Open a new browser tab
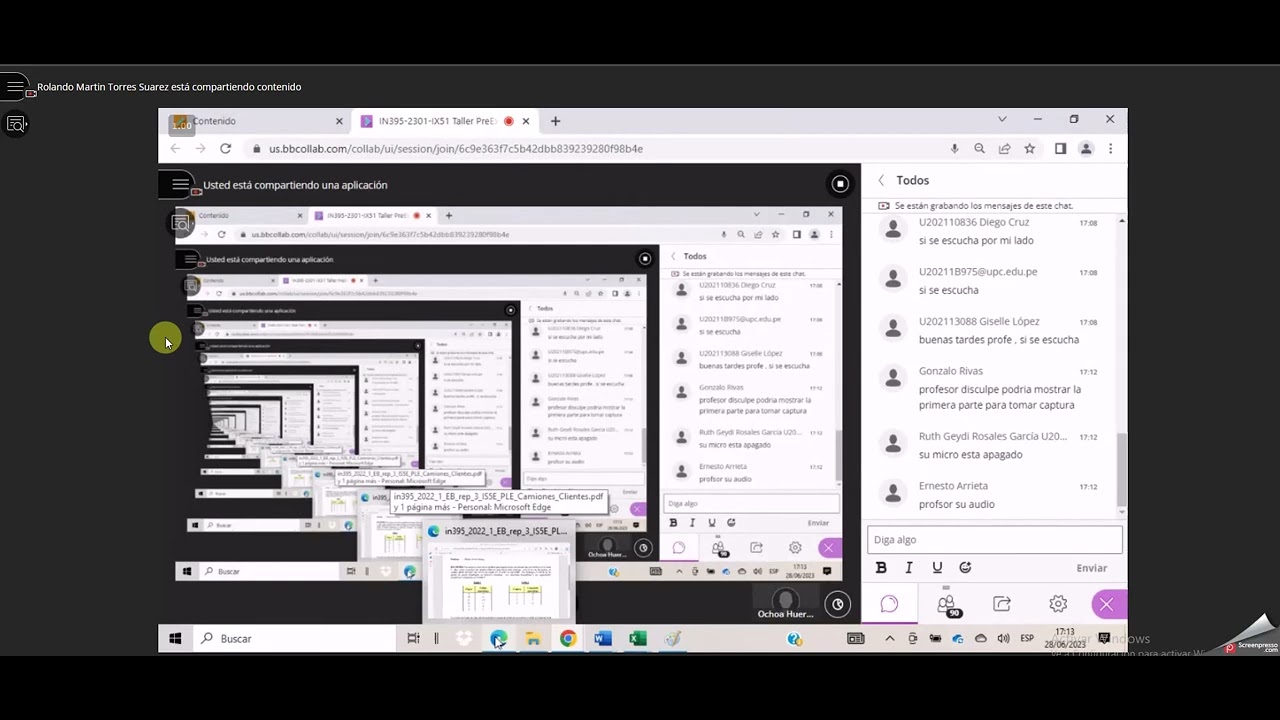The width and height of the screenshot is (1280, 720). pyautogui.click(x=555, y=121)
